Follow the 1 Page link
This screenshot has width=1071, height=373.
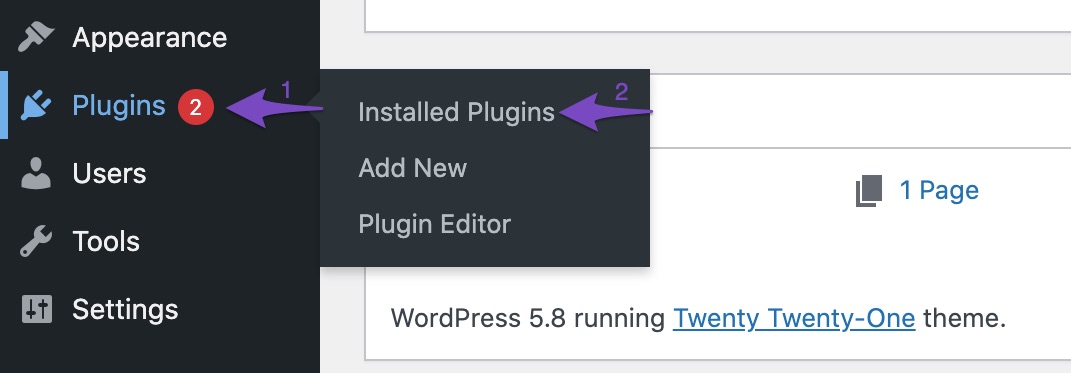[x=939, y=190]
